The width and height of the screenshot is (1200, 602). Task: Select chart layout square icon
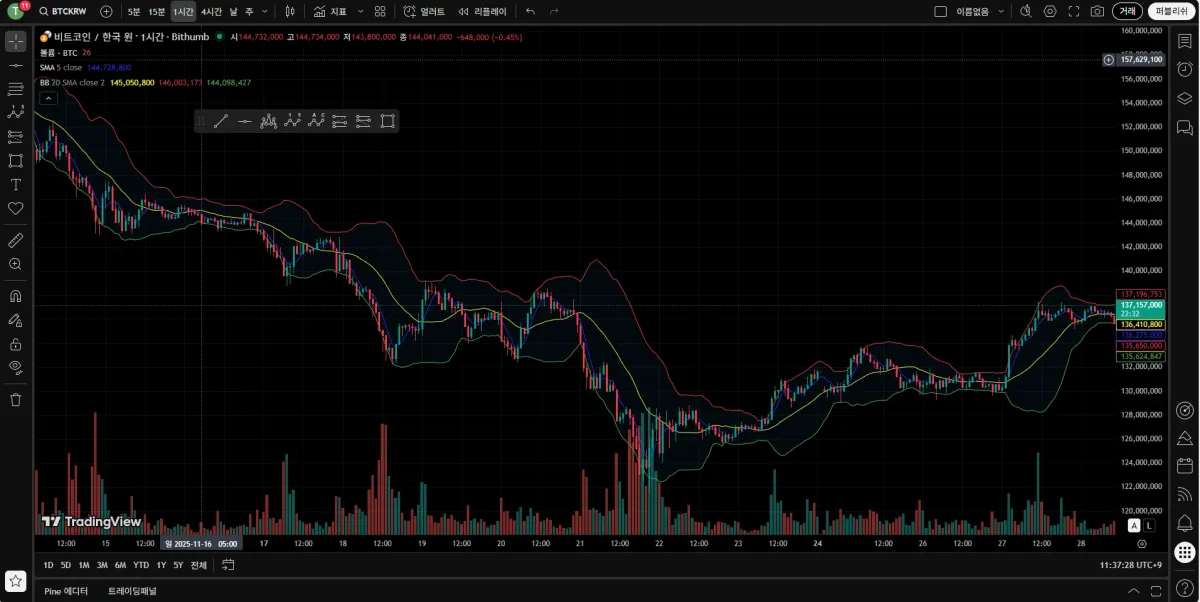click(940, 11)
